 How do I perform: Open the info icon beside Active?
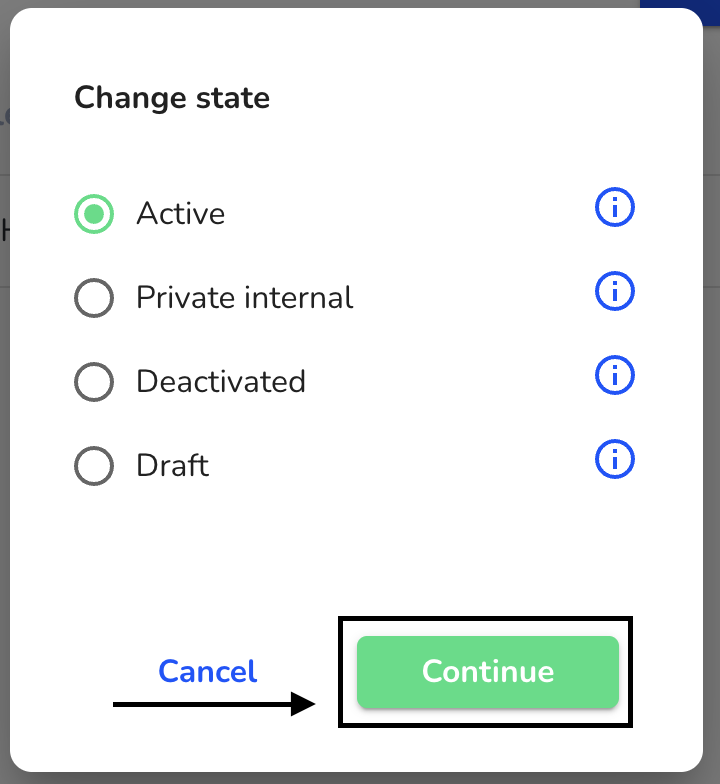[x=614, y=207]
